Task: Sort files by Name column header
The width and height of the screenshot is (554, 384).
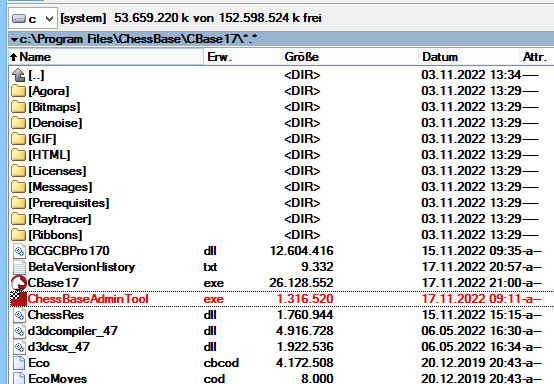Action: point(106,57)
